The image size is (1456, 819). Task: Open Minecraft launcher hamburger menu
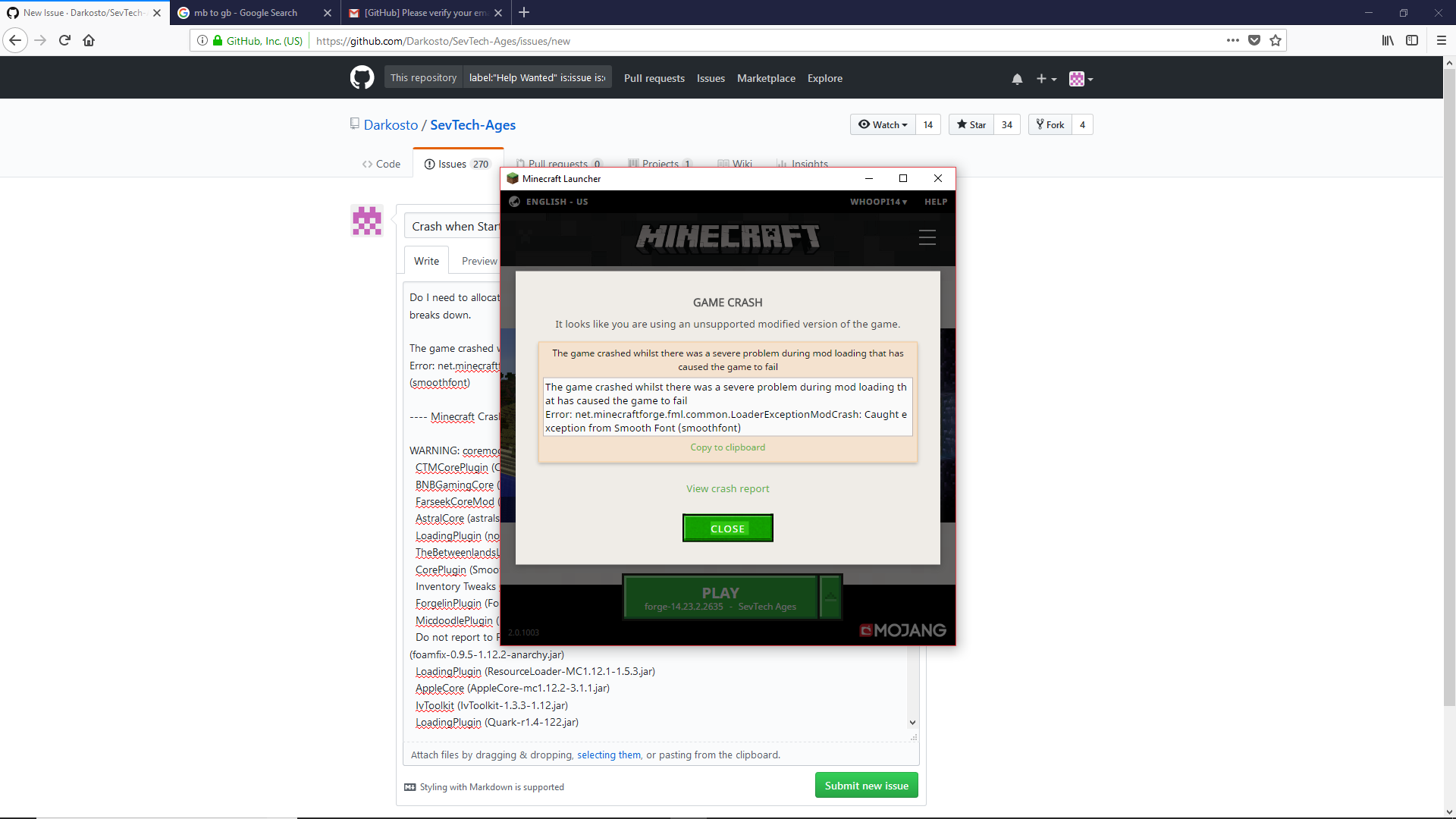point(927,237)
